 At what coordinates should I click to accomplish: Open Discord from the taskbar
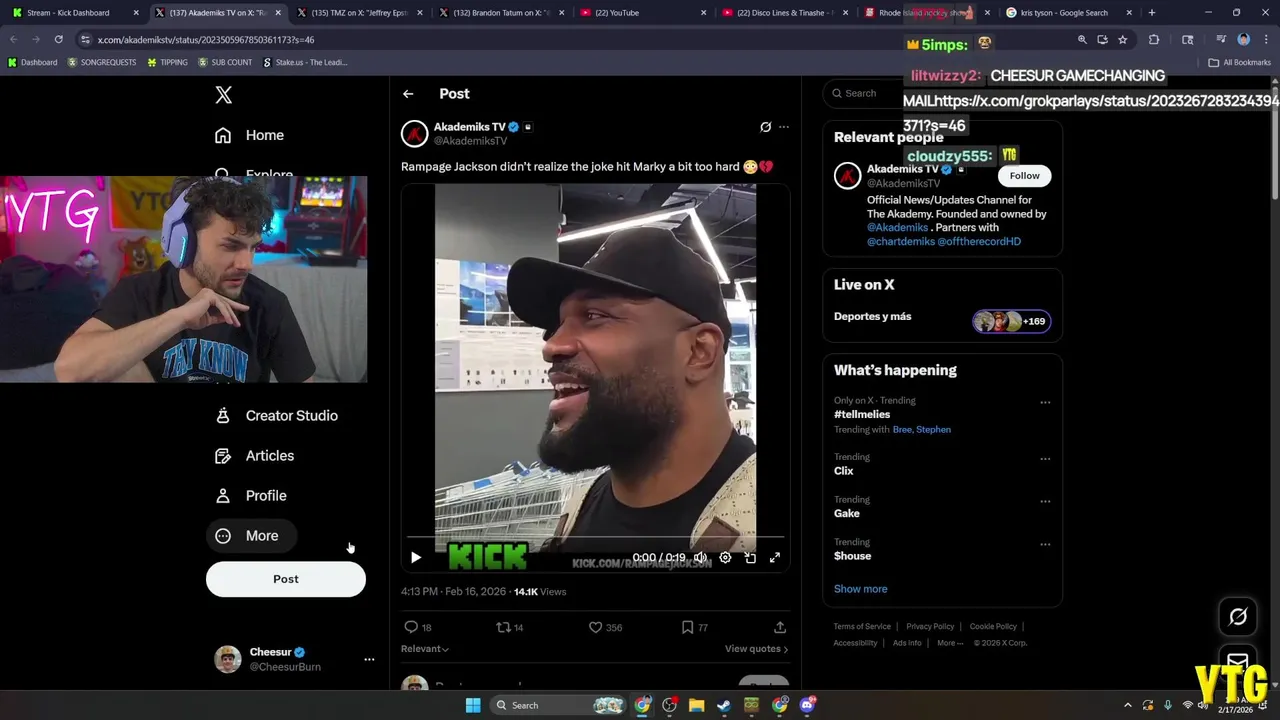(807, 705)
